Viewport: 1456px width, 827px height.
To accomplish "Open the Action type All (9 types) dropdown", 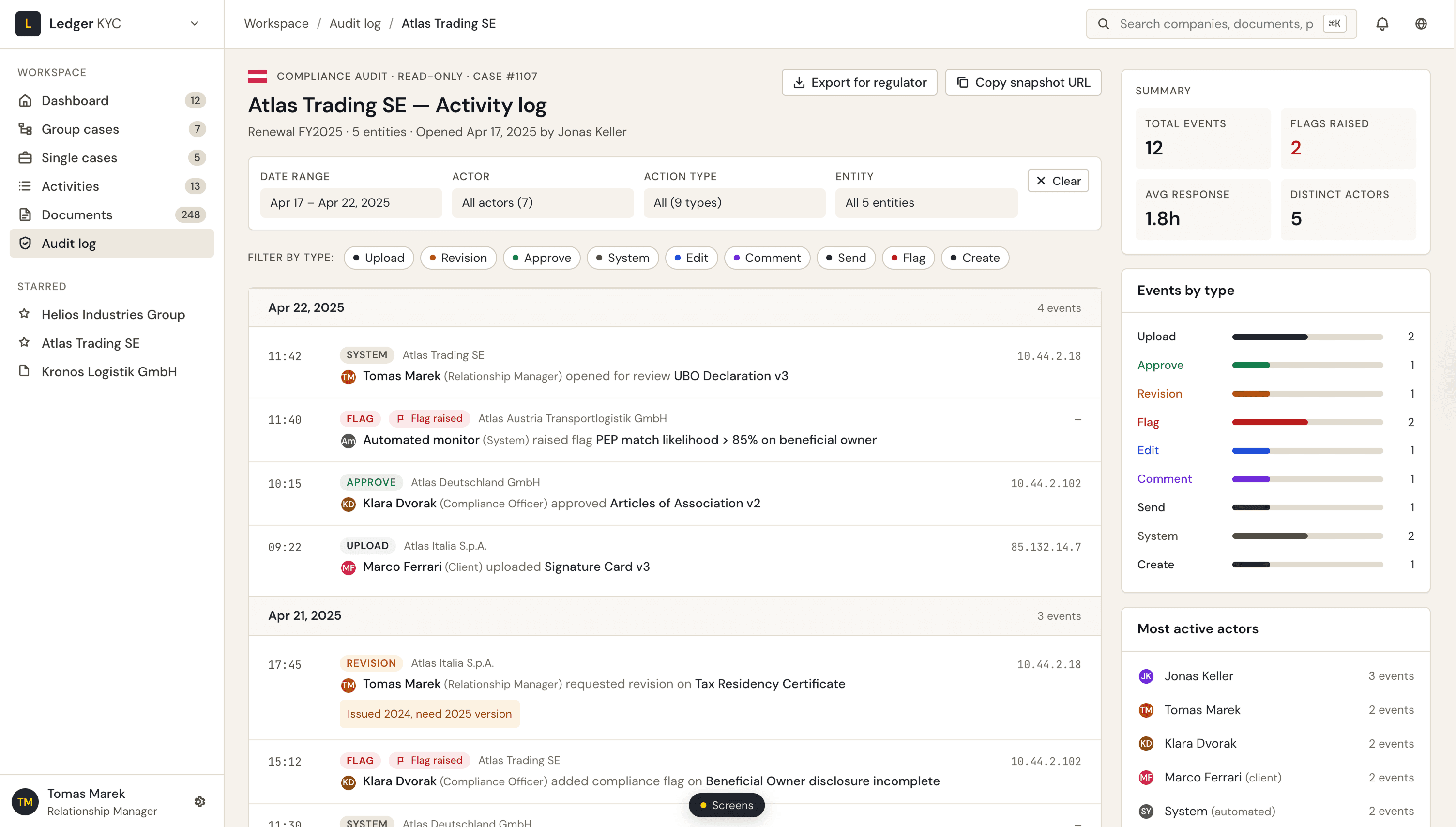I will click(733, 203).
